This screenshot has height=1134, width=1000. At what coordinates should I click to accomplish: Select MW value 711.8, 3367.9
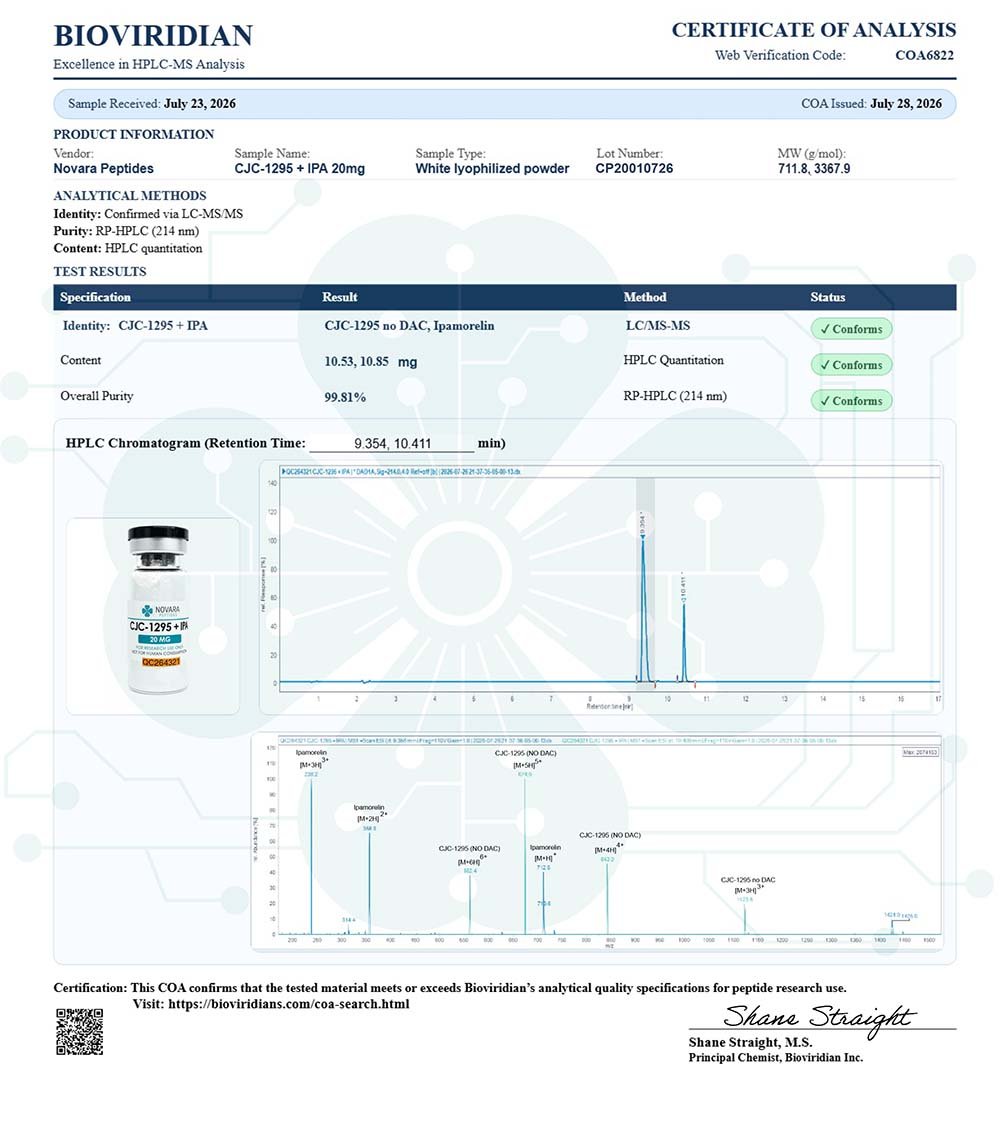point(813,169)
